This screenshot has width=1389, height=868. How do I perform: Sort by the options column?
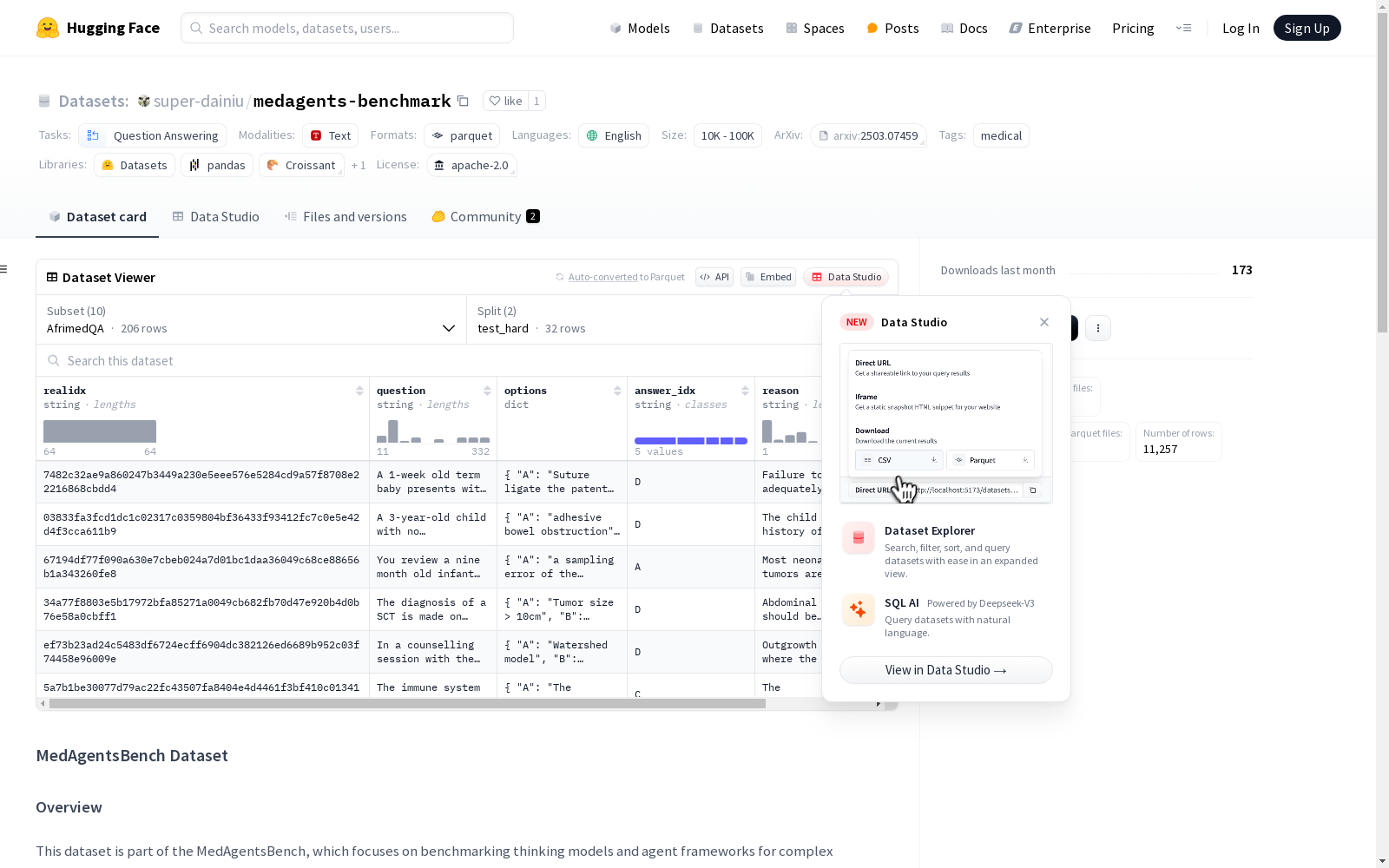617,391
